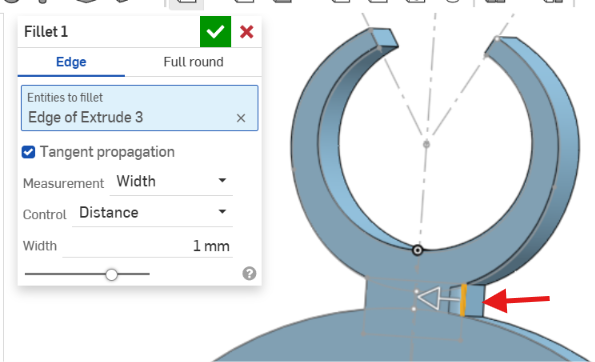Switch to the Edge tab

click(x=71, y=62)
